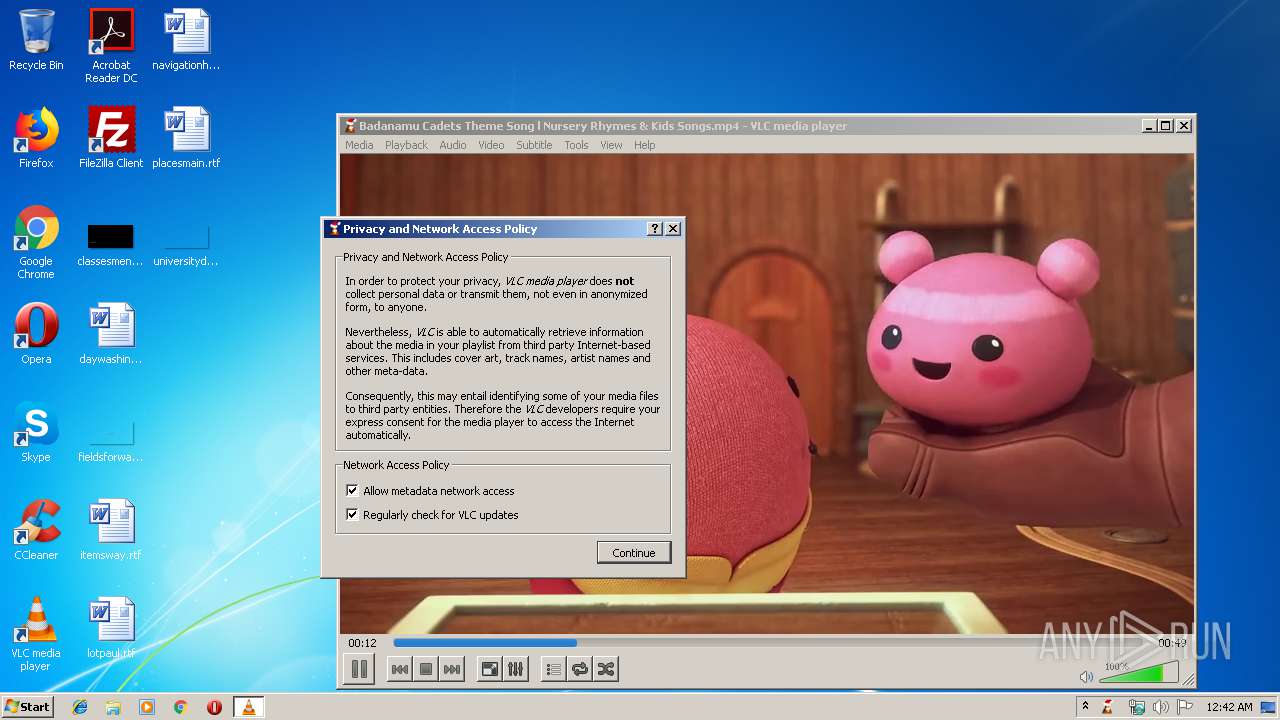The height and width of the screenshot is (720, 1280).
Task: Open the Playback menu
Action: click(x=406, y=145)
